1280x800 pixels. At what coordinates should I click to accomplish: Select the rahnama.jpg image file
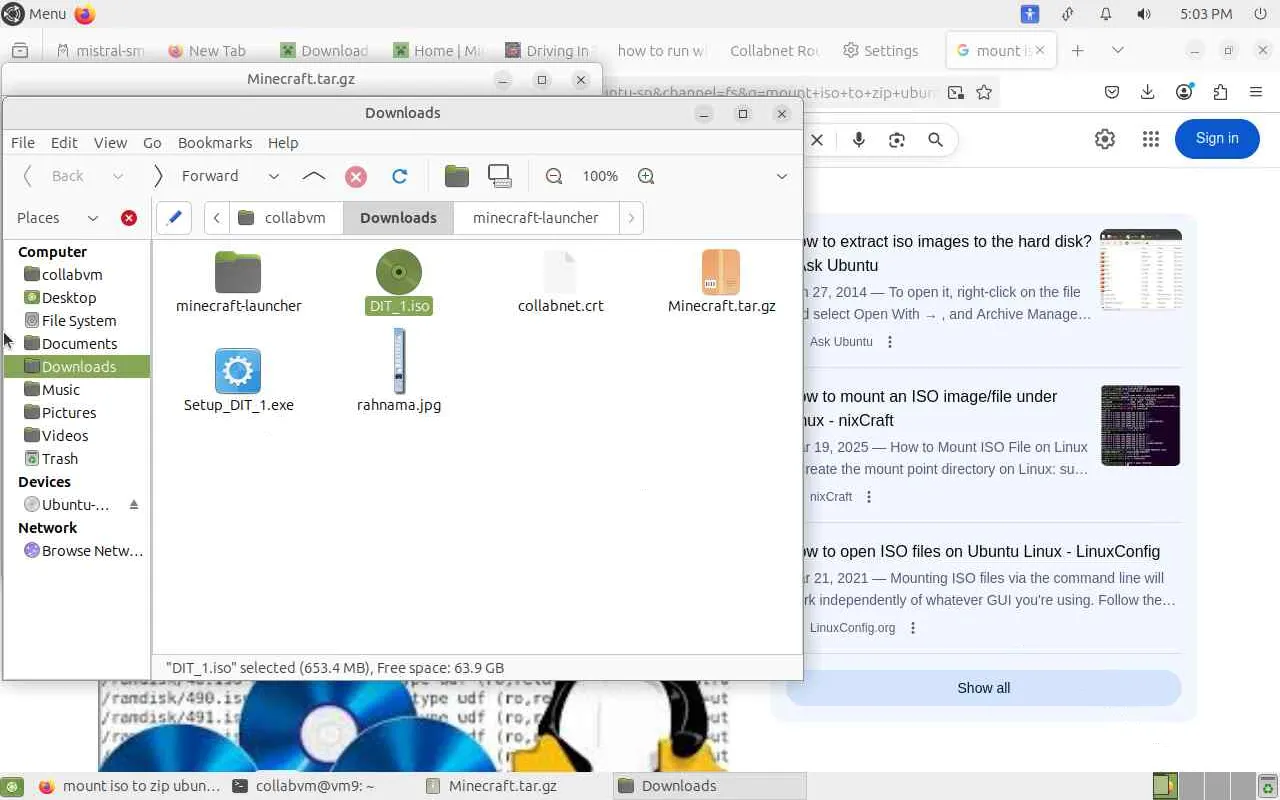(x=399, y=371)
